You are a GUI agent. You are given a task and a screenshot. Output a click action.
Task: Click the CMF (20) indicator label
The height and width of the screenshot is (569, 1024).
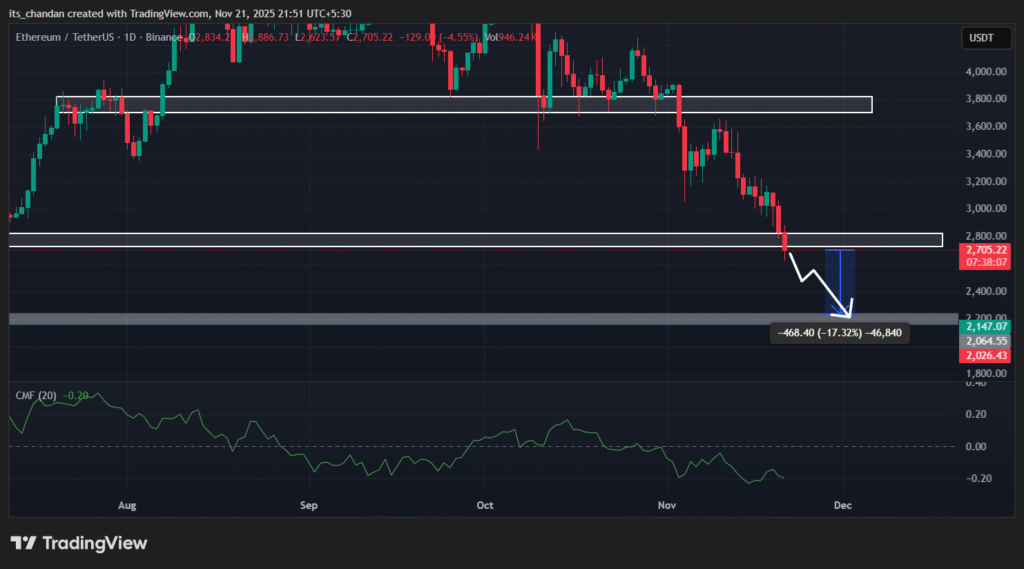[x=34, y=395]
